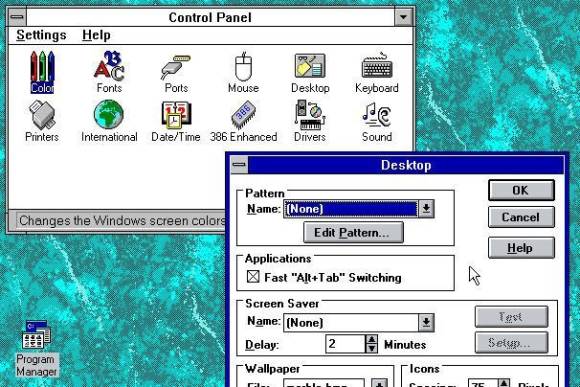The image size is (580, 387).
Task: Open the Help menu in Control Panel
Action: tap(96, 35)
